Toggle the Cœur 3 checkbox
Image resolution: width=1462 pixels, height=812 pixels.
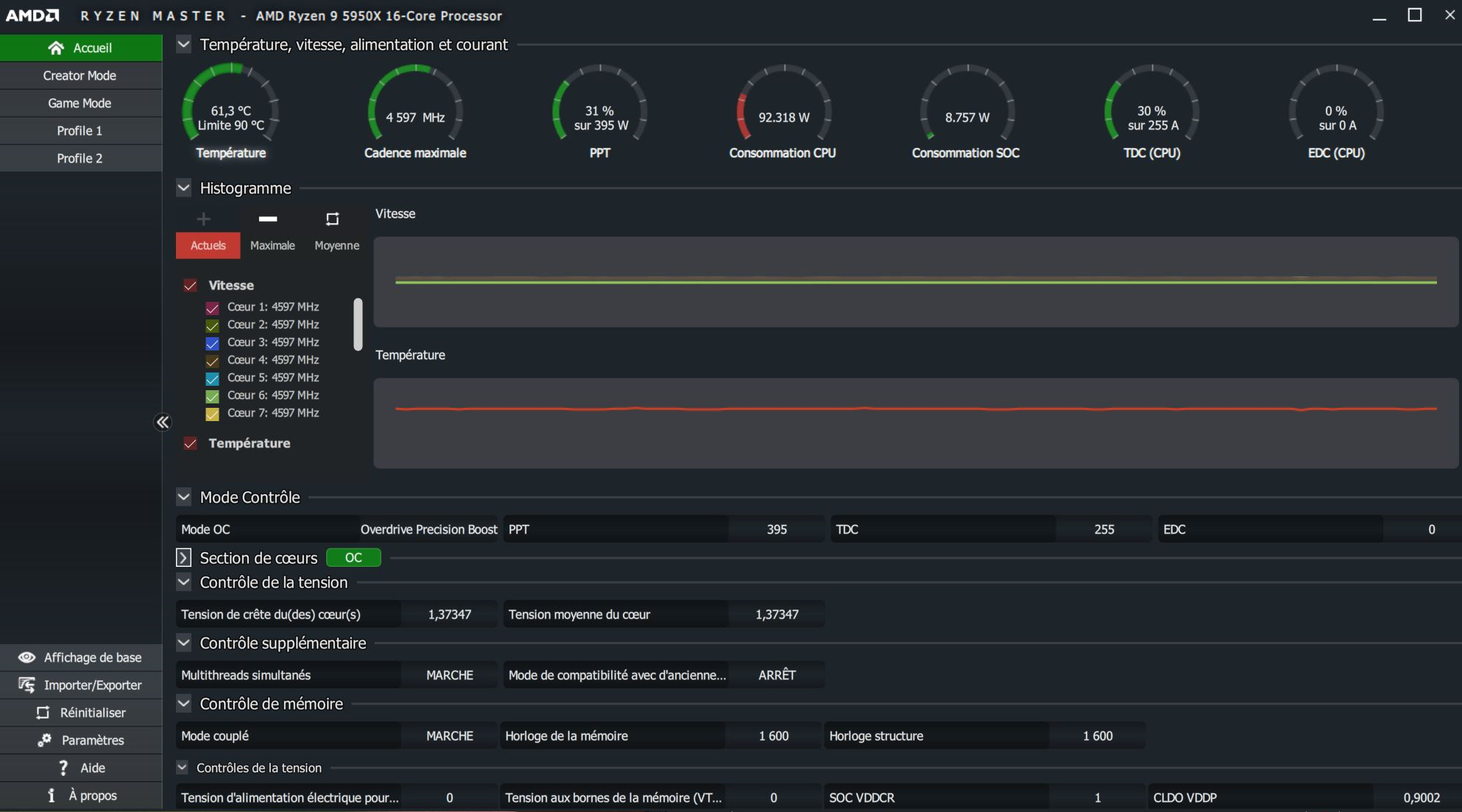pyautogui.click(x=212, y=343)
